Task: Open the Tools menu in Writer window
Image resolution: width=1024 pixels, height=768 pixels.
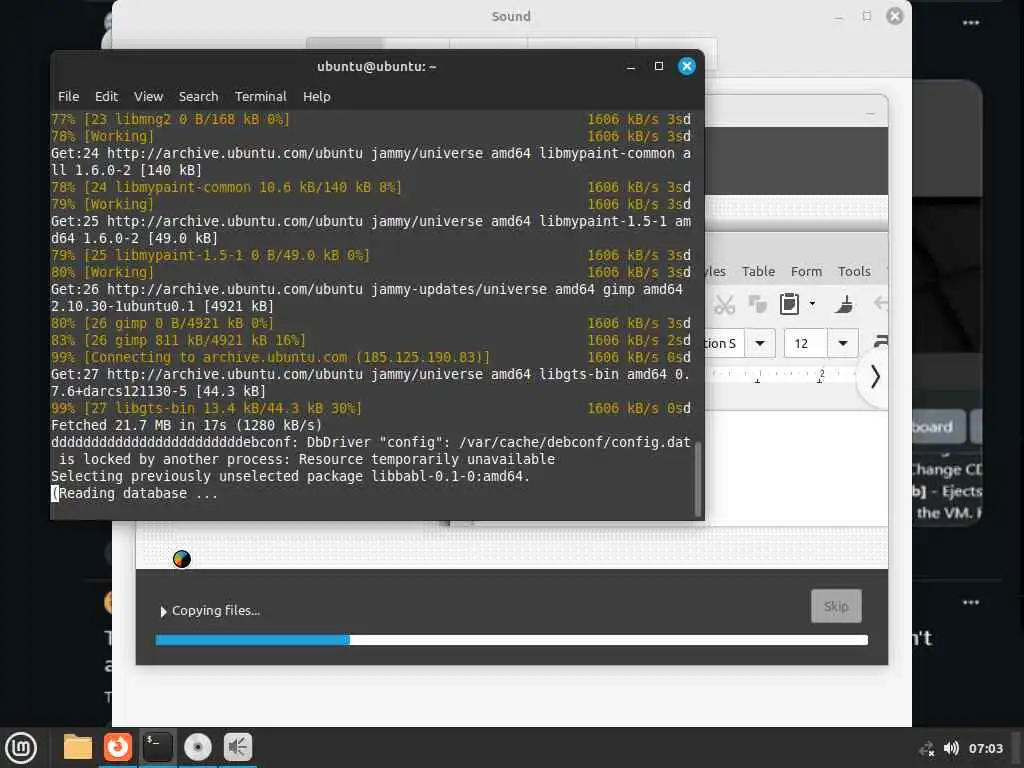Action: point(854,271)
